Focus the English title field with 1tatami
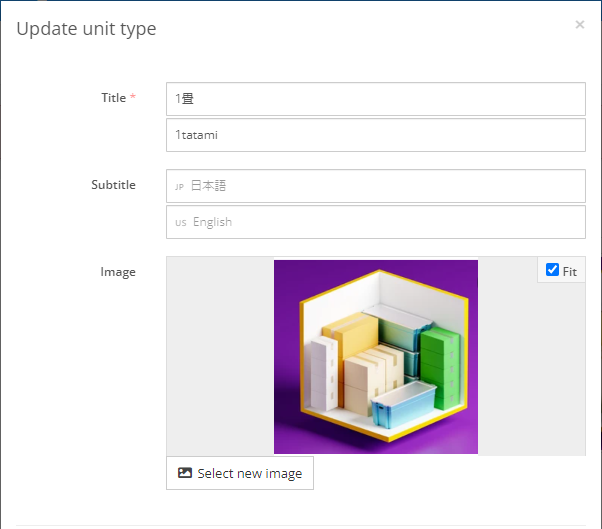Viewport: 602px width, 529px height. point(376,135)
